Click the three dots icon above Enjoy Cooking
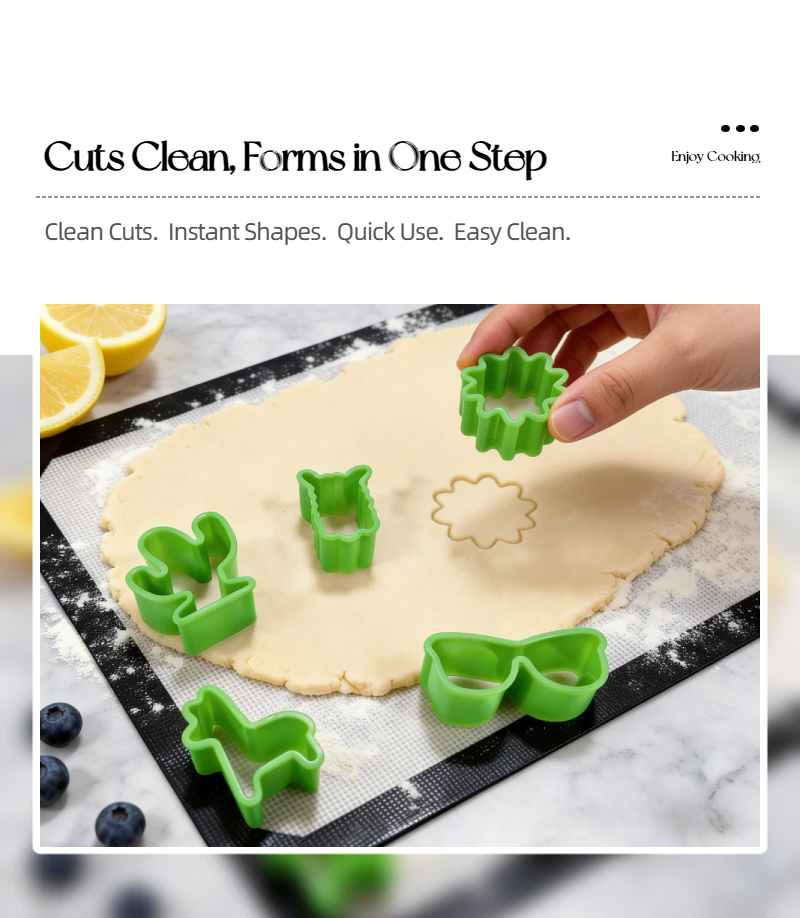800x918 pixels. tap(740, 128)
